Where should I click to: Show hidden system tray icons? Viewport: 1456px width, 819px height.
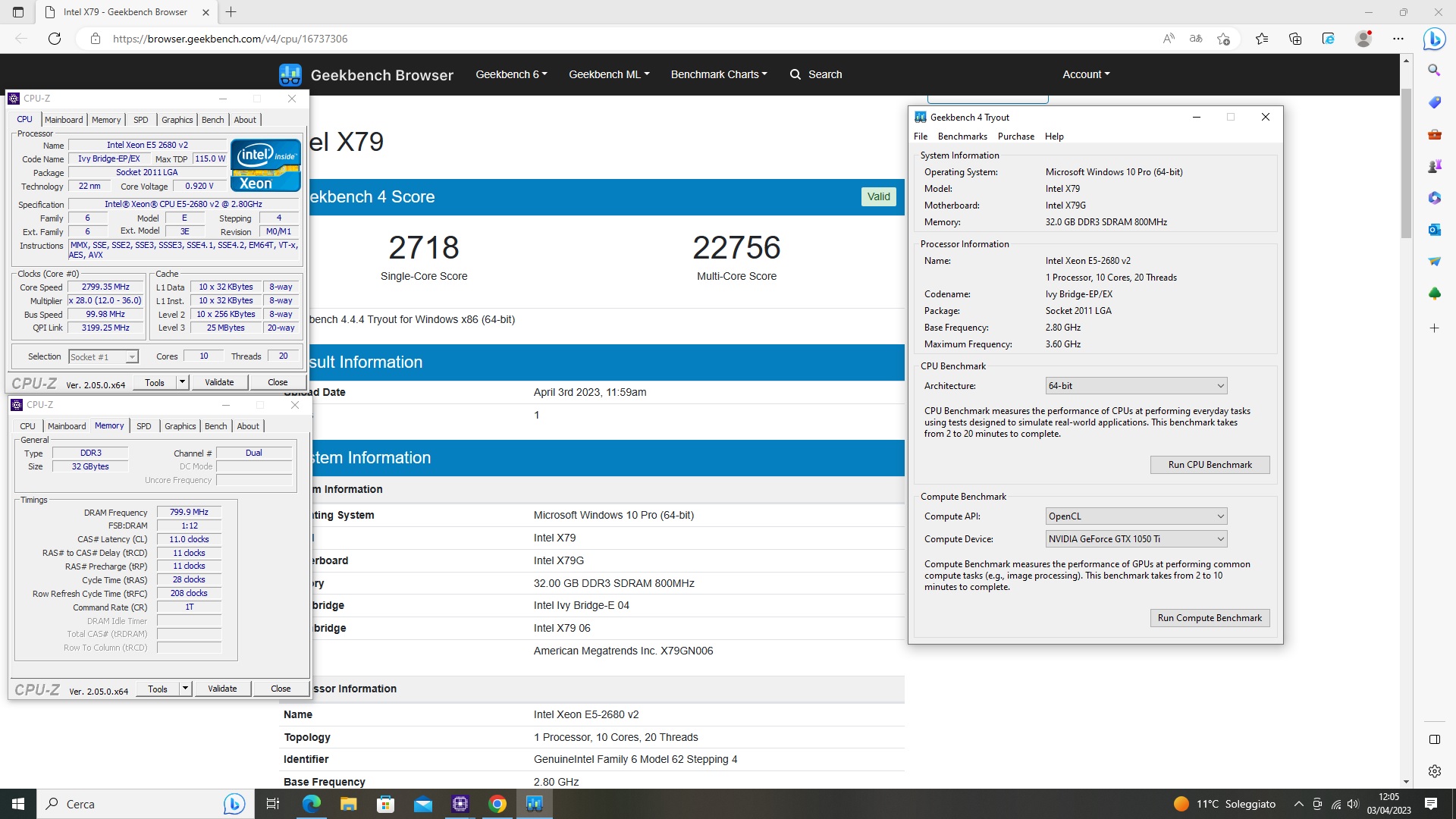coord(1298,804)
